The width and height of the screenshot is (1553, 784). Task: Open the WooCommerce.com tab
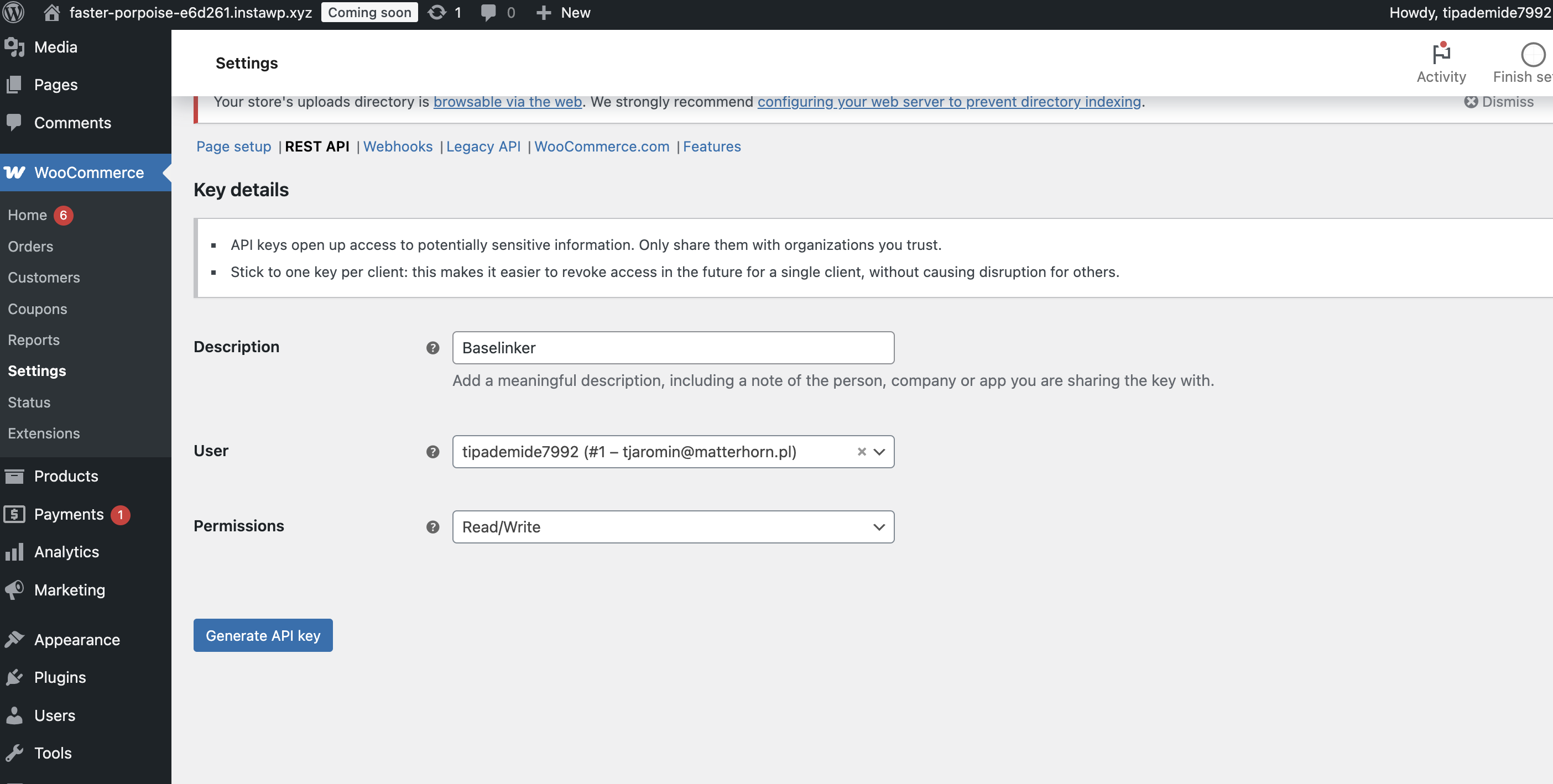coord(602,147)
